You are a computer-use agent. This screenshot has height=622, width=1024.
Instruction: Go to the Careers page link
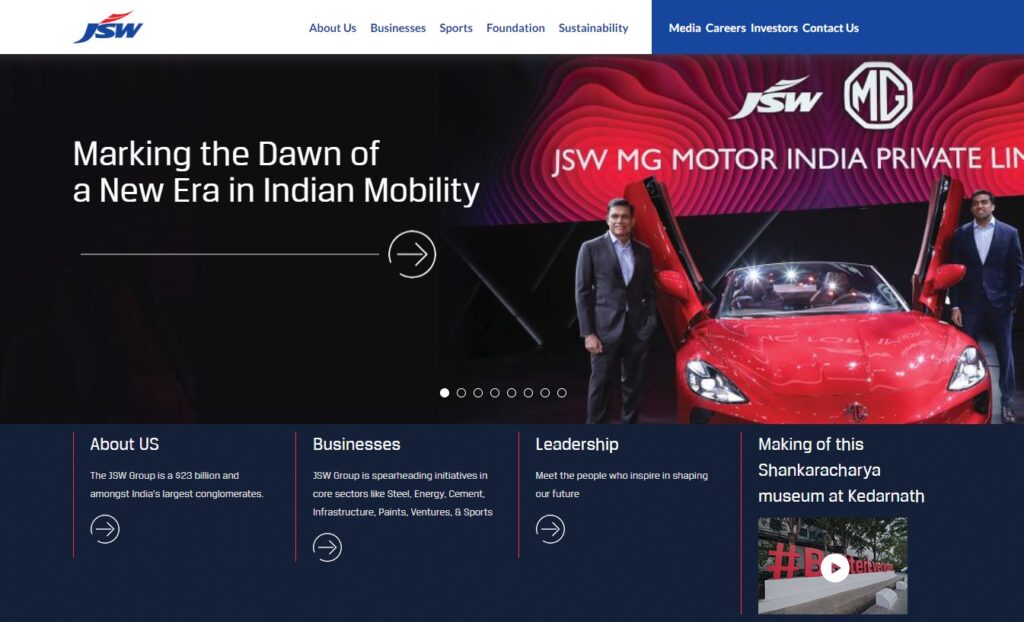[x=726, y=28]
